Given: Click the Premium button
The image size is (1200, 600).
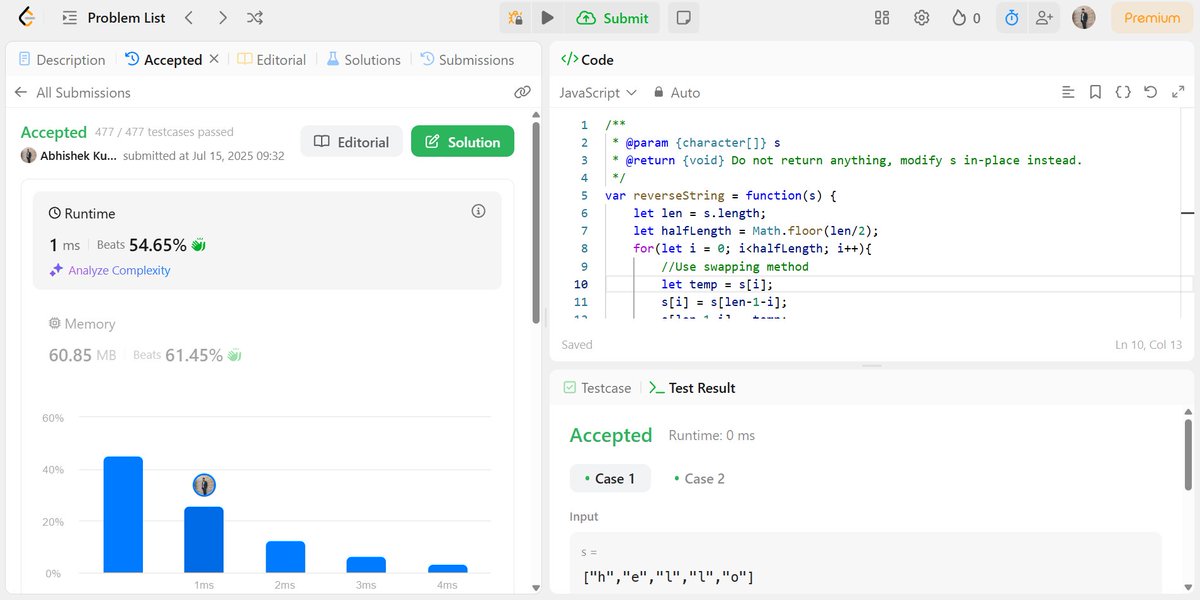Looking at the screenshot, I should pos(1152,18).
